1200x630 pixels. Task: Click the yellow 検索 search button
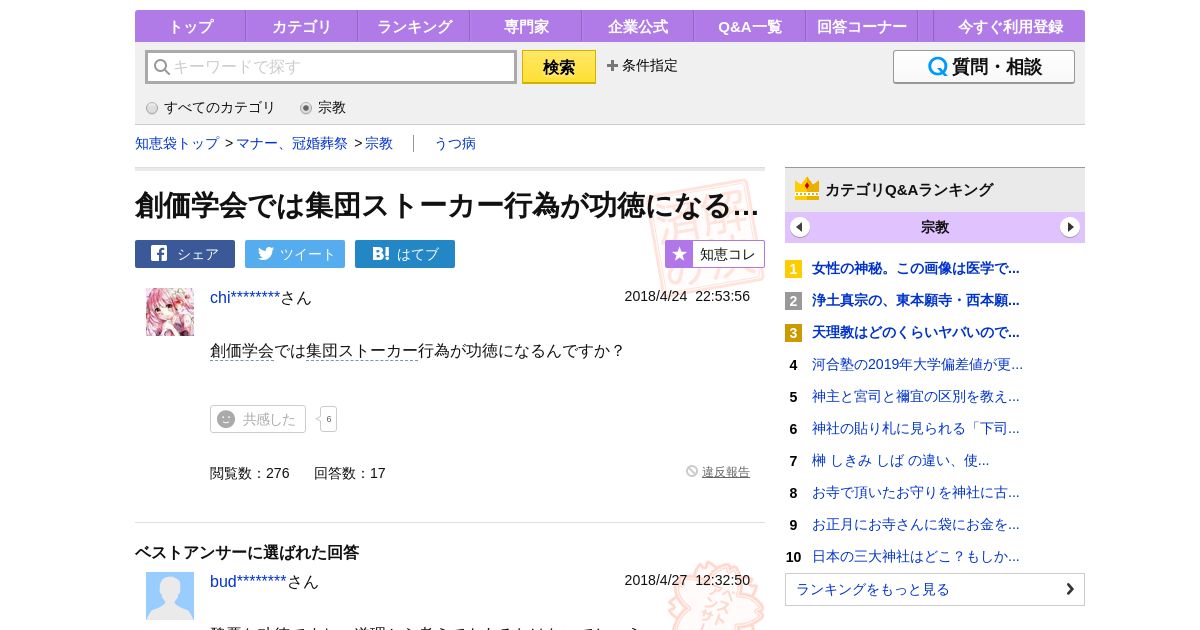click(559, 67)
